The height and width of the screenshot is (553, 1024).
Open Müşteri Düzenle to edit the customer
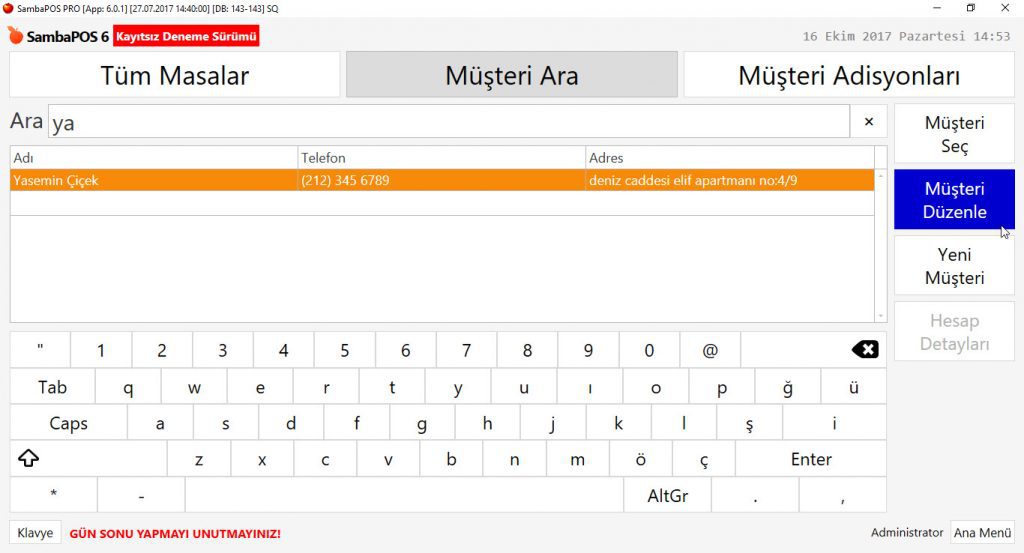[x=954, y=200]
